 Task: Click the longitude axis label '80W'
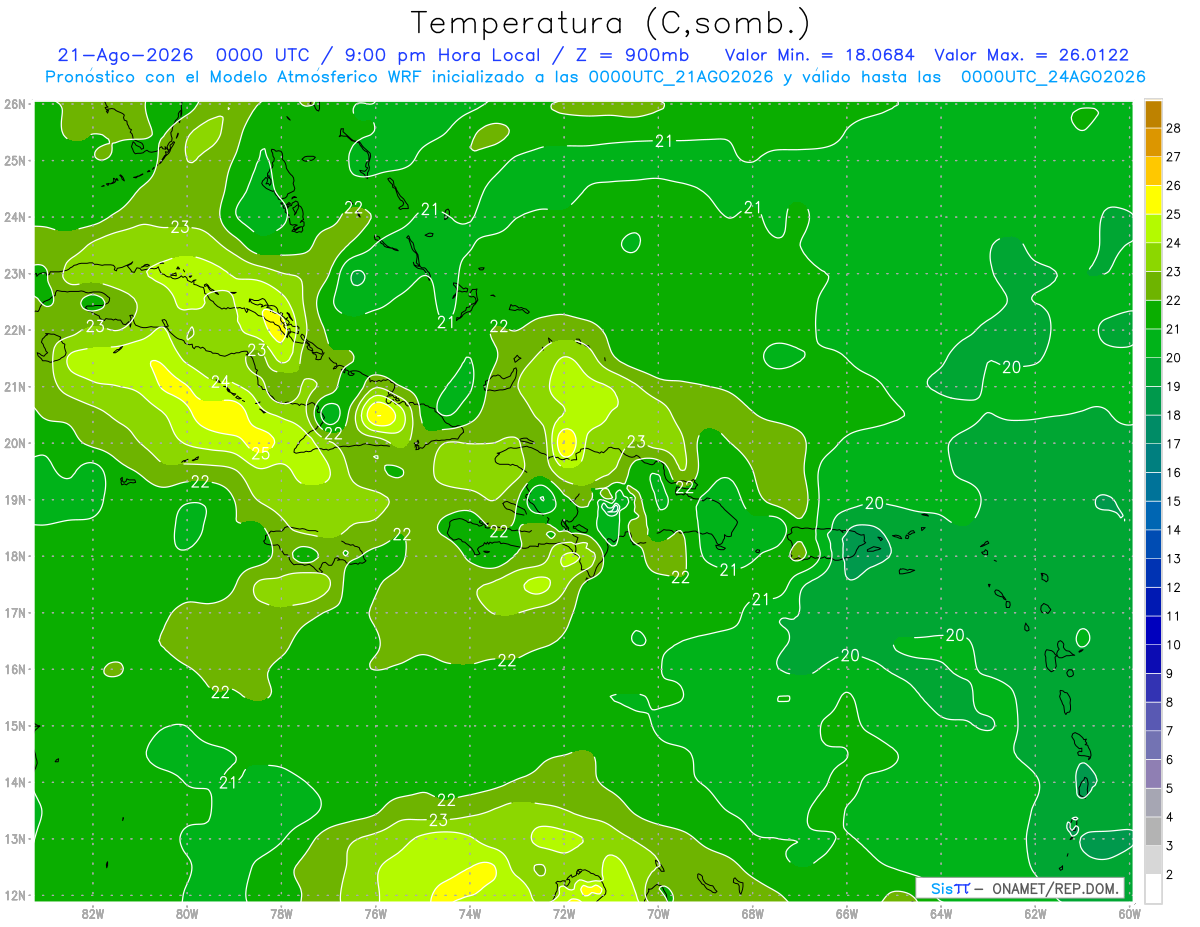tap(187, 913)
